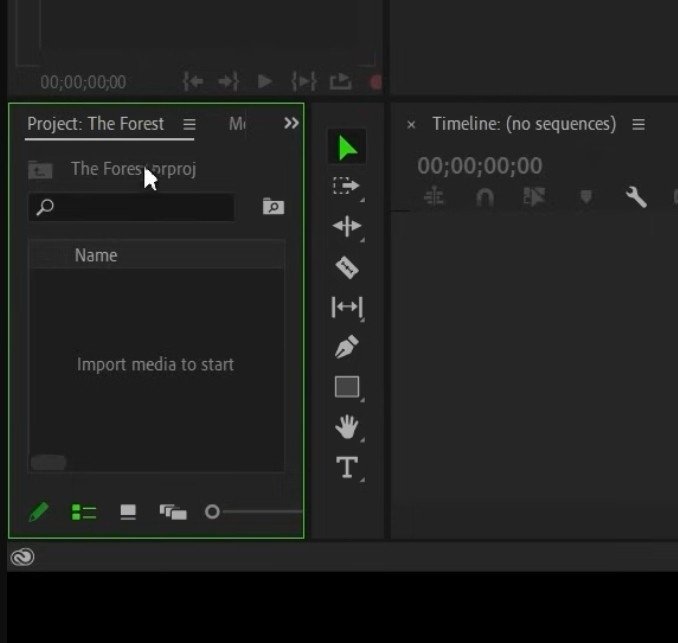This screenshot has width=678, height=643.
Task: Pick the Razor tool
Action: [x=346, y=267]
